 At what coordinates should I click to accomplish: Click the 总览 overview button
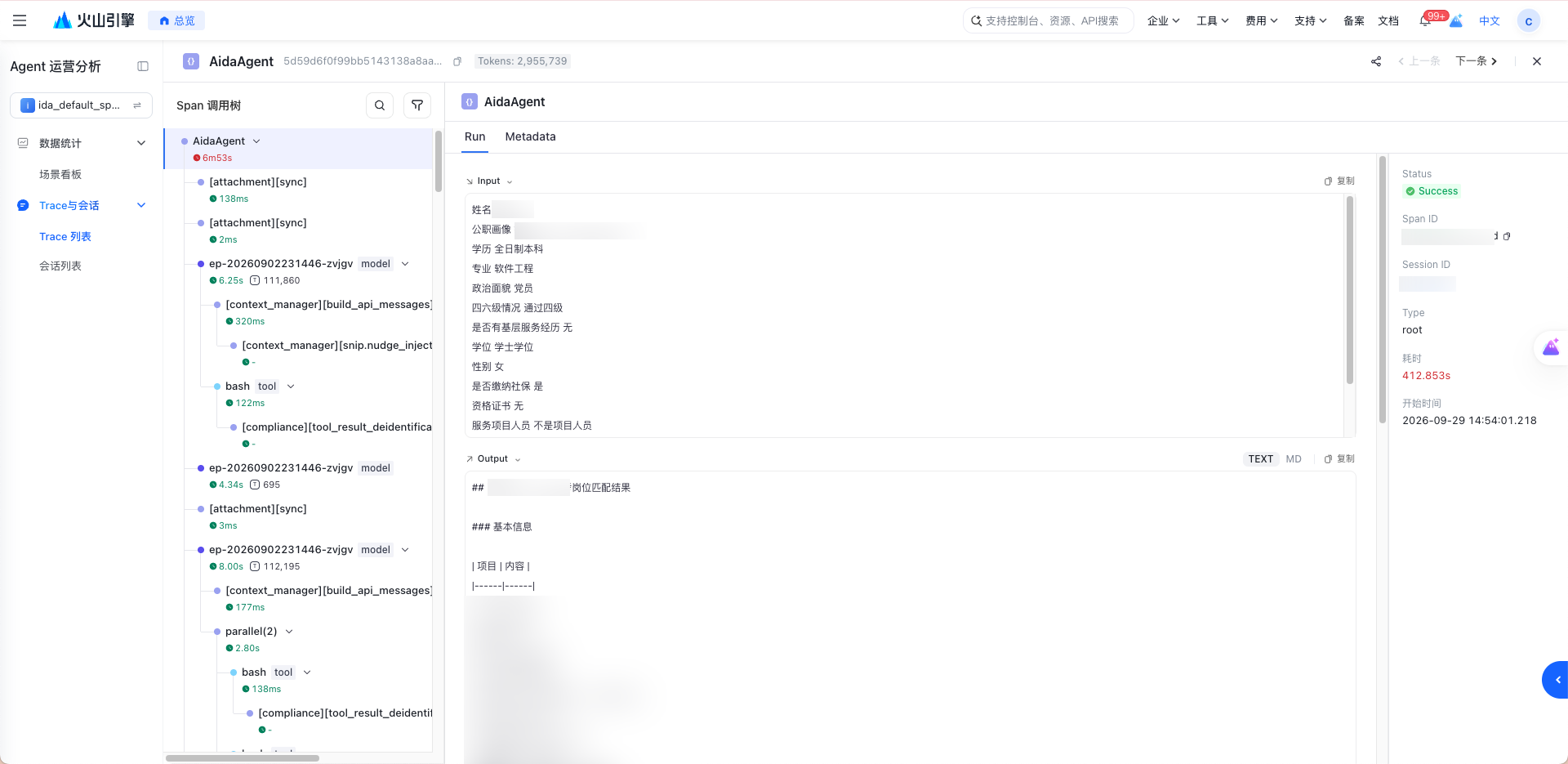(176, 20)
